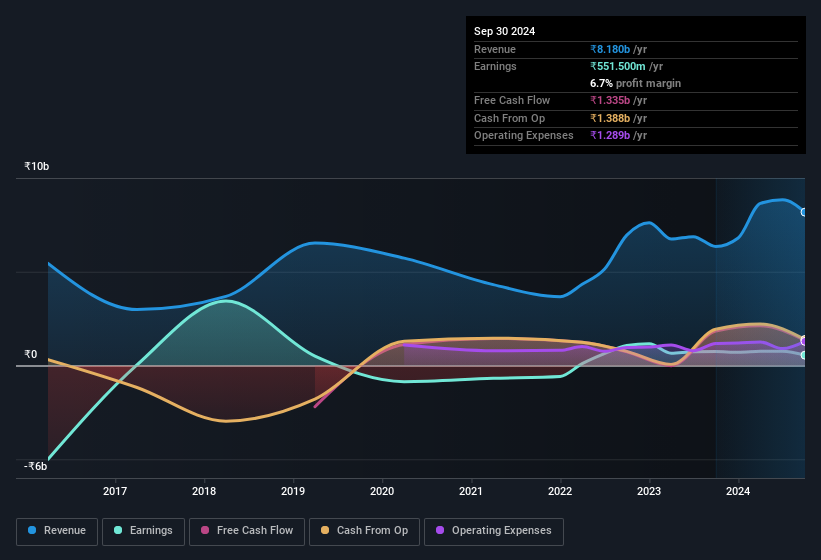Click the ₹1.335b free cash flow value

[610, 100]
